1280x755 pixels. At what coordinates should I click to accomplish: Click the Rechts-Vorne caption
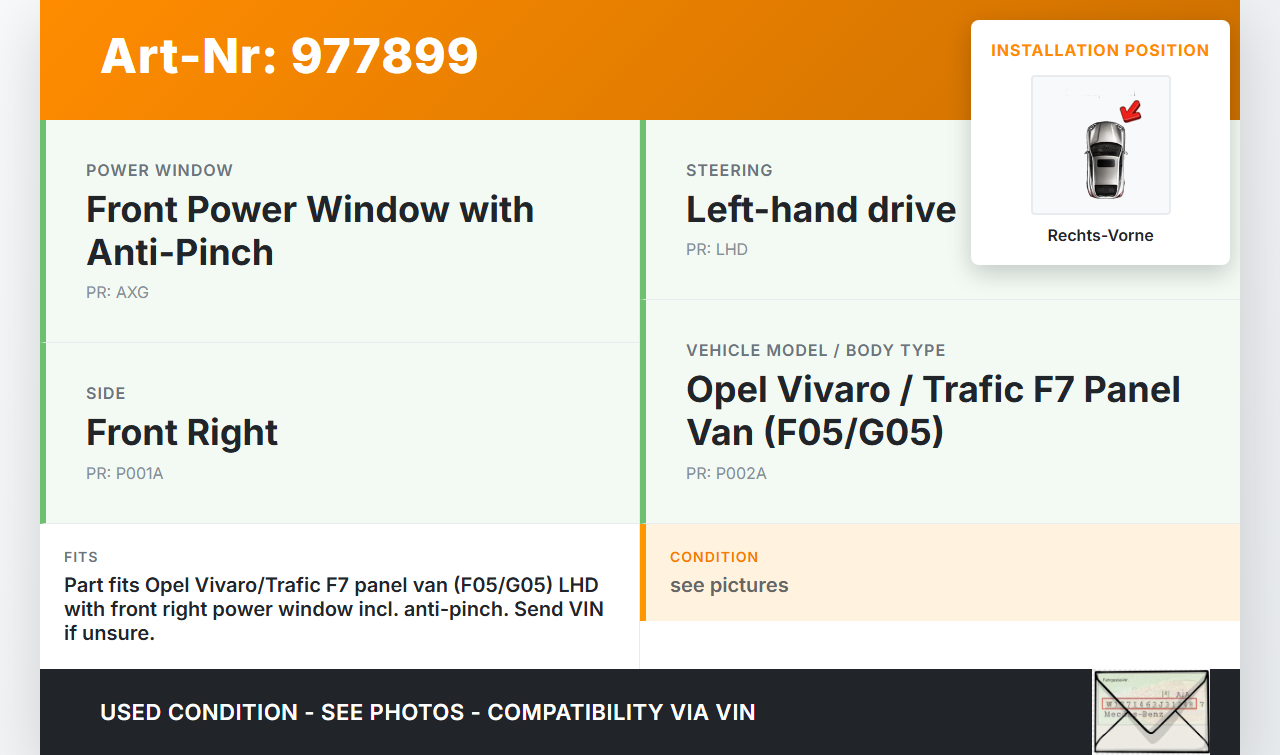click(1100, 236)
